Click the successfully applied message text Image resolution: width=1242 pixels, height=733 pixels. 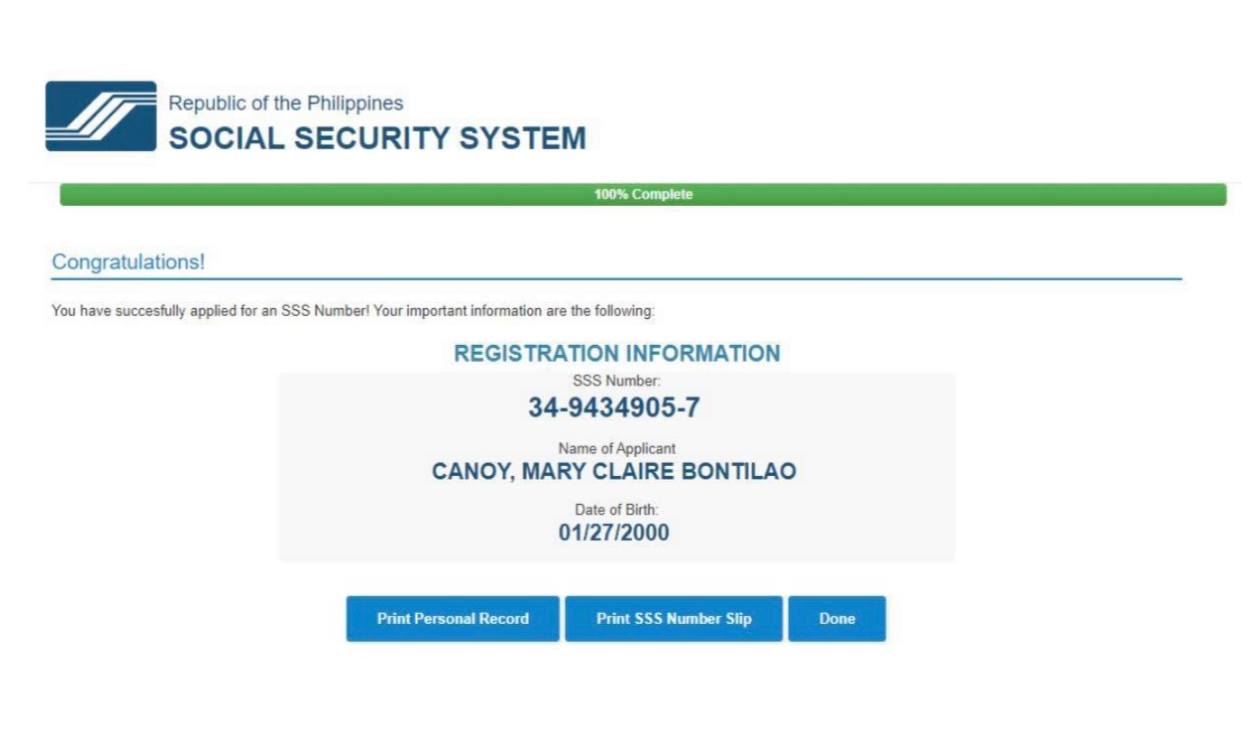click(353, 311)
